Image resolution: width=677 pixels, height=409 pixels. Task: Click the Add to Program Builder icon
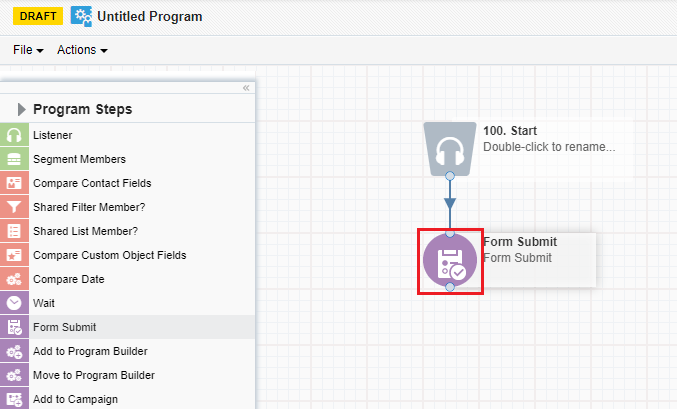14,351
